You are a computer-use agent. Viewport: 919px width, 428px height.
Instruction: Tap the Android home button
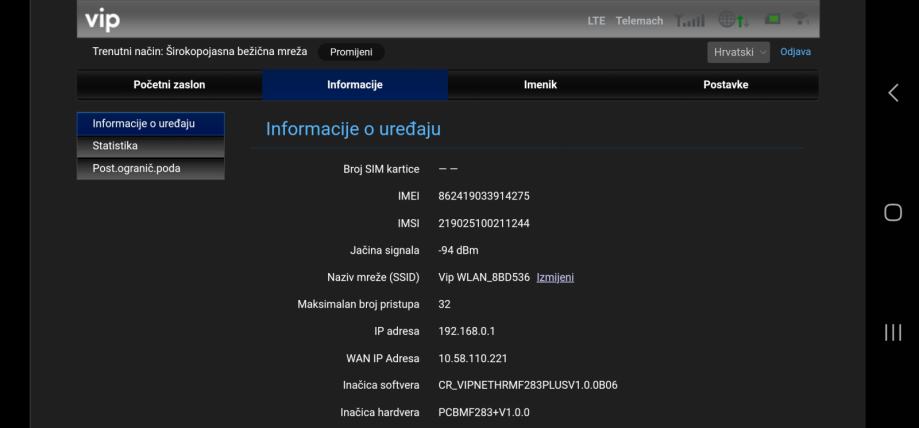point(893,212)
